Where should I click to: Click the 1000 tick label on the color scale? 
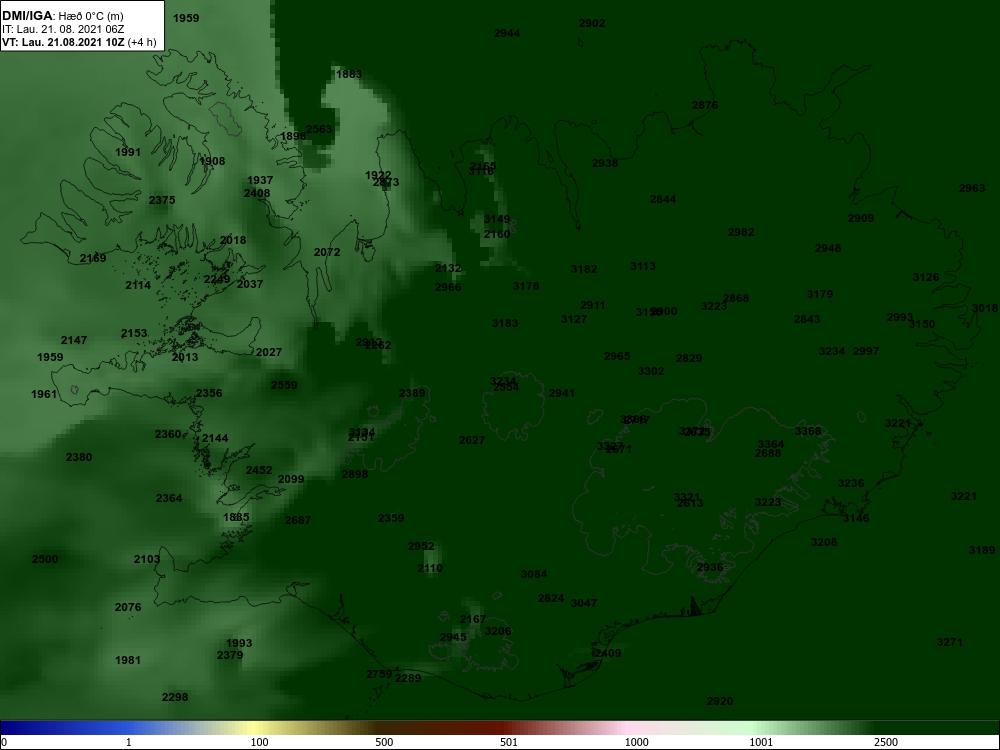pos(636,742)
